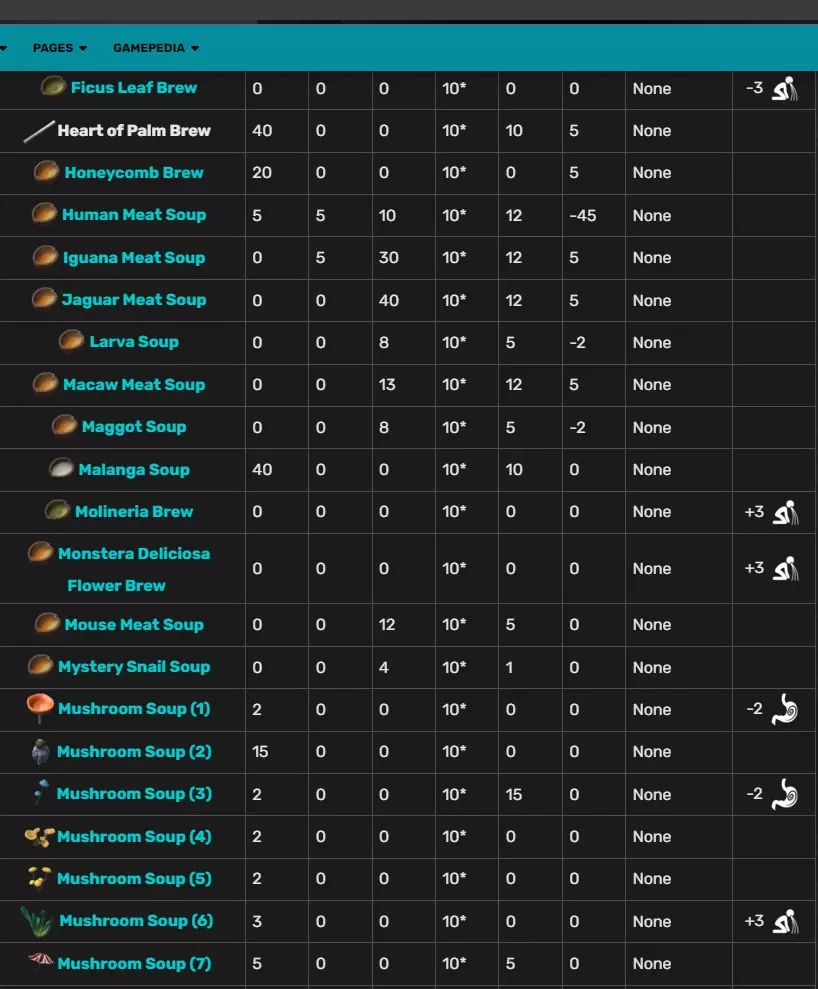Open the PAGES dropdown menu
The image size is (818, 989).
pos(60,48)
